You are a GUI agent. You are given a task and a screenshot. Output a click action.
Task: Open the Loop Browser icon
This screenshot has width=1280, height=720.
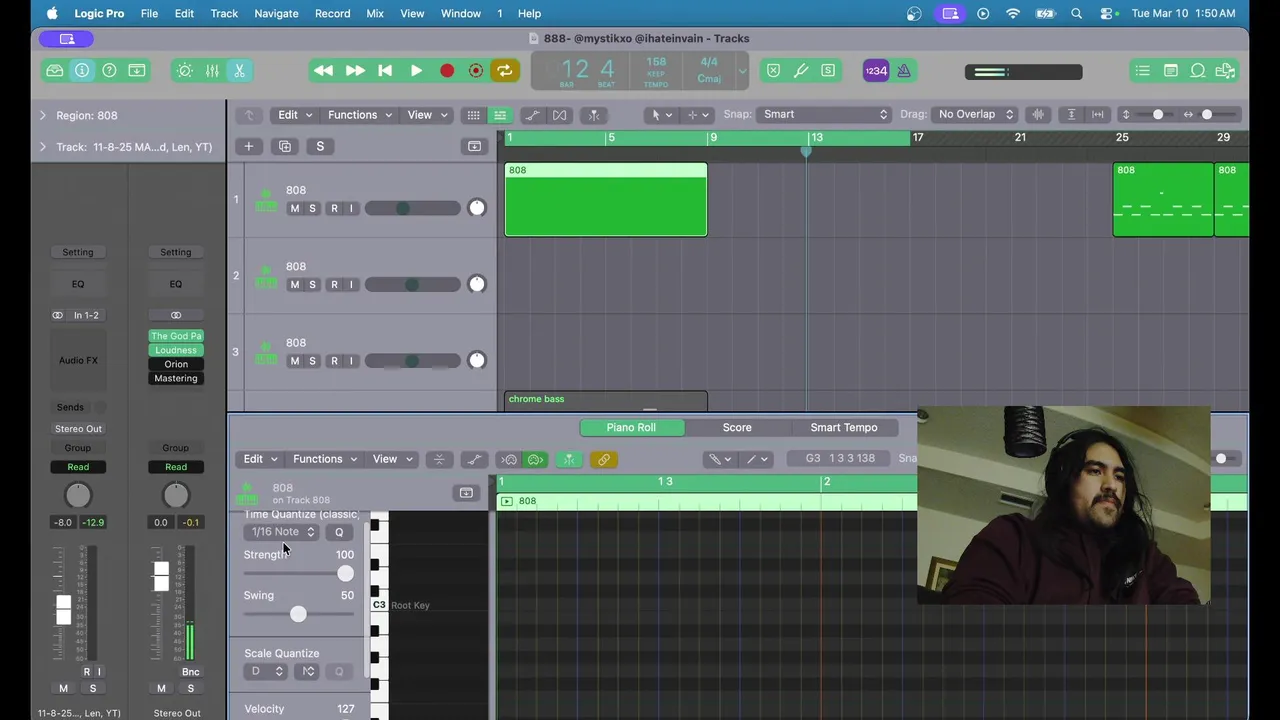pyautogui.click(x=1197, y=71)
